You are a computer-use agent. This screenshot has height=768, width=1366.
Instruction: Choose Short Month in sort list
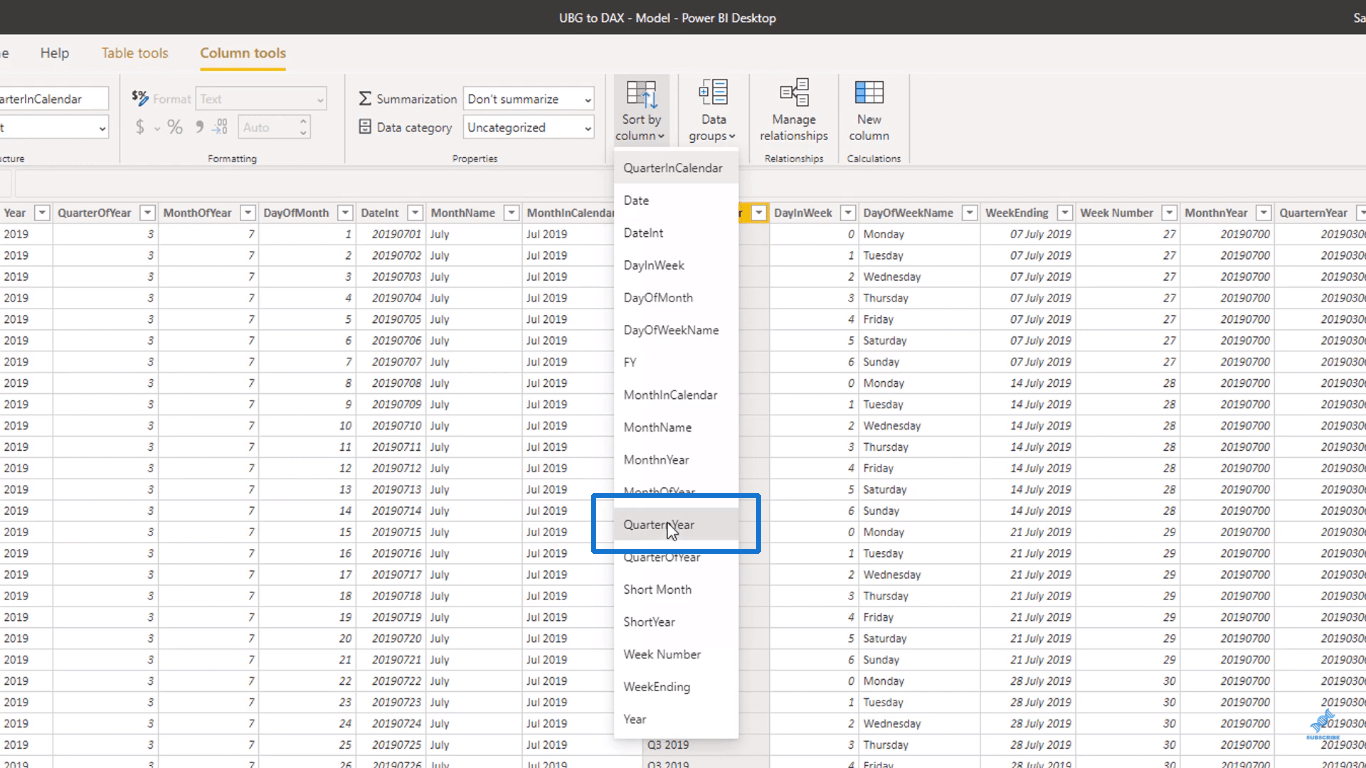(676, 589)
